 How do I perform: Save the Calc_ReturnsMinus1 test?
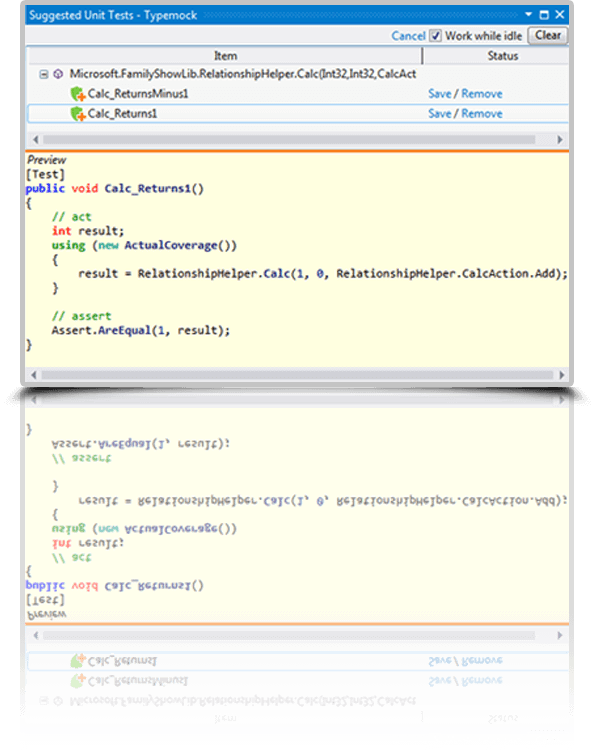click(440, 94)
